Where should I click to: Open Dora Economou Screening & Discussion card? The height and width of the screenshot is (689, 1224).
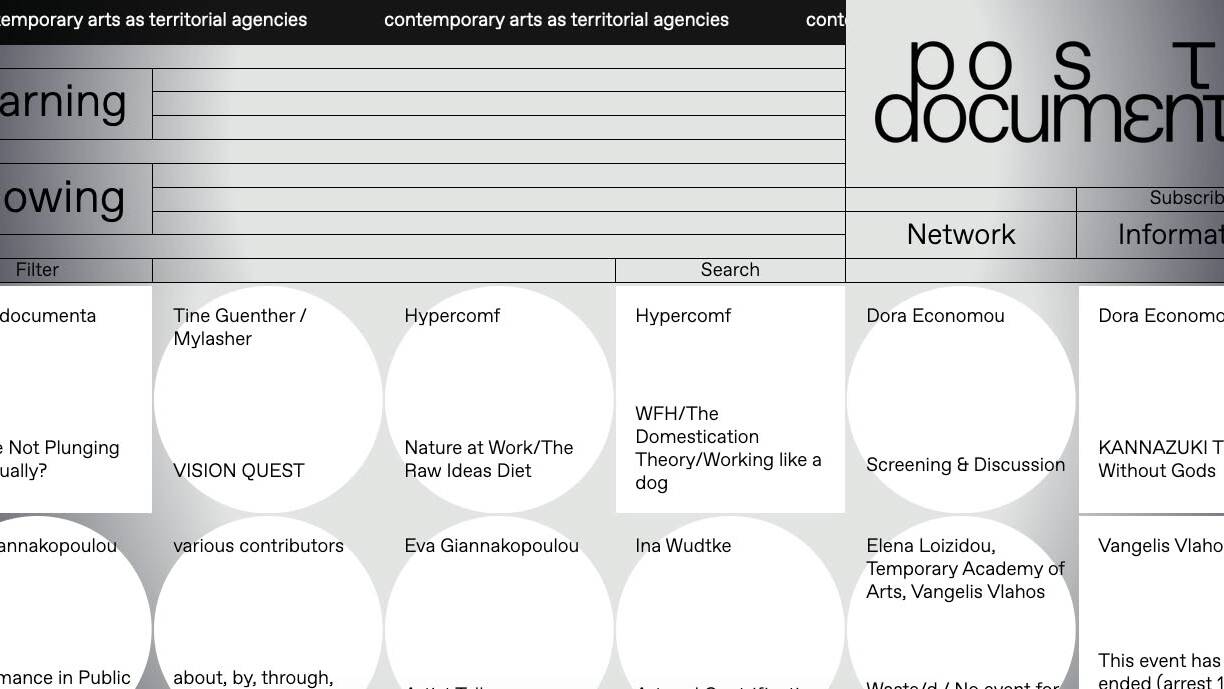pos(960,400)
